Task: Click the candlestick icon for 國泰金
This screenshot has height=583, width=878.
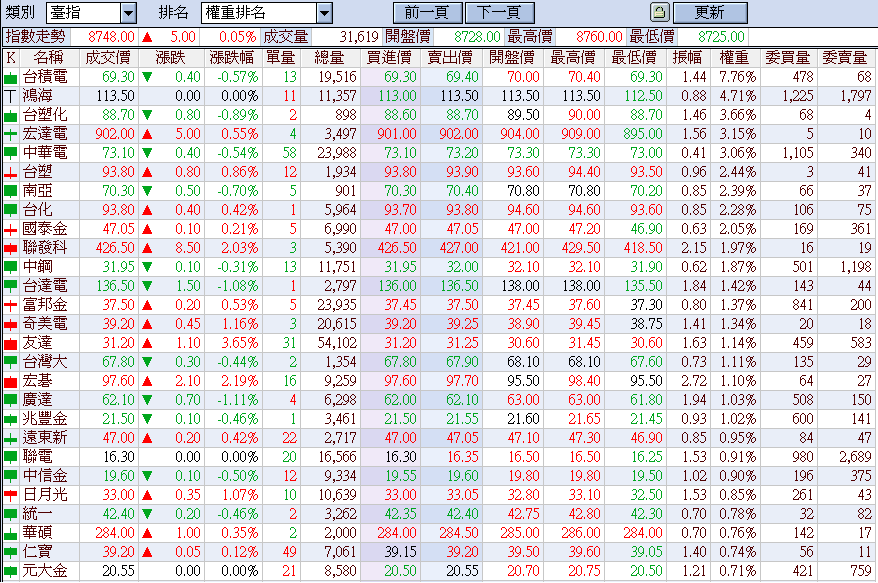Action: point(11,230)
